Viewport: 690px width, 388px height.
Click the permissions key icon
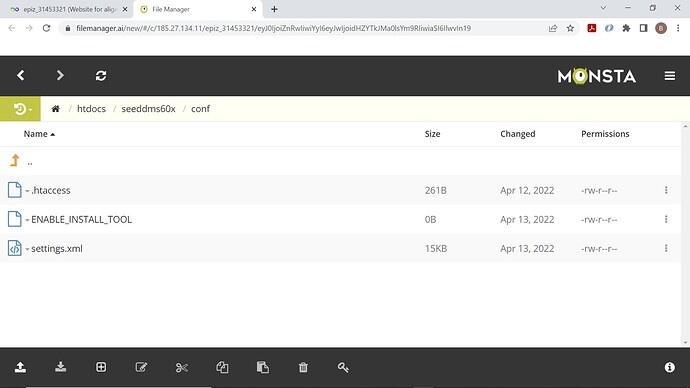(343, 367)
